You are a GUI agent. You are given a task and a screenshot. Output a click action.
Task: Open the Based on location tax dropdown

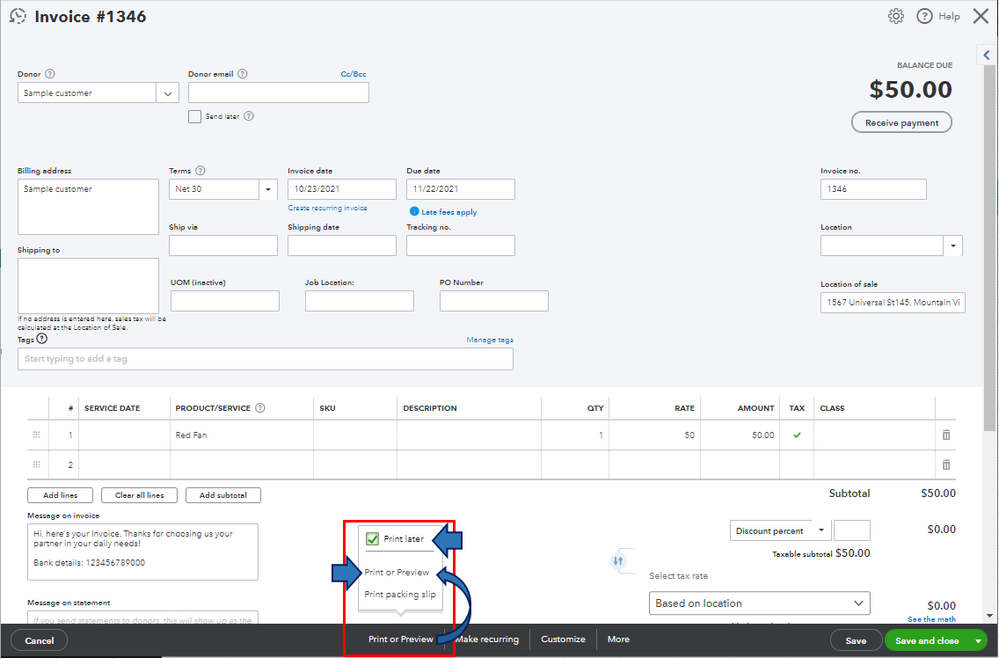pyautogui.click(x=759, y=603)
